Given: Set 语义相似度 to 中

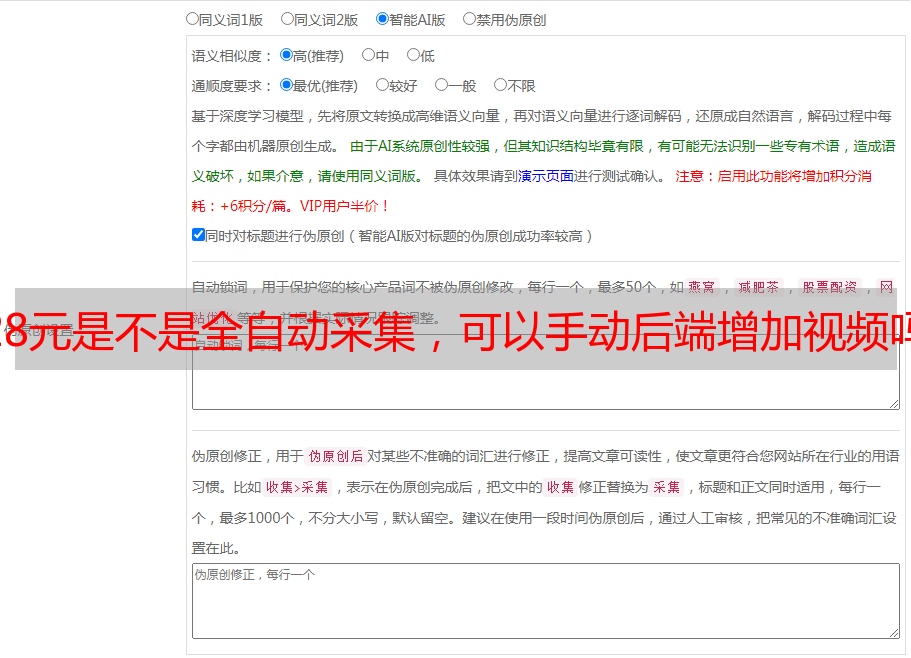Looking at the screenshot, I should pos(368,55).
